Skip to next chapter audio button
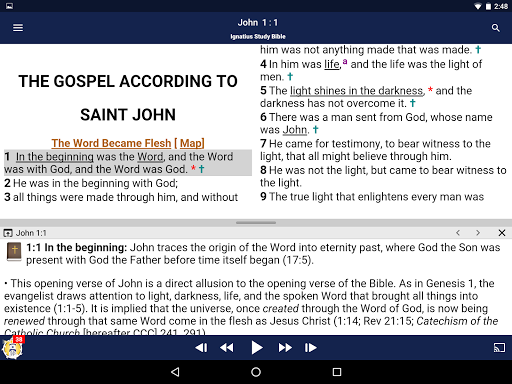The width and height of the screenshot is (512, 384). [311, 348]
